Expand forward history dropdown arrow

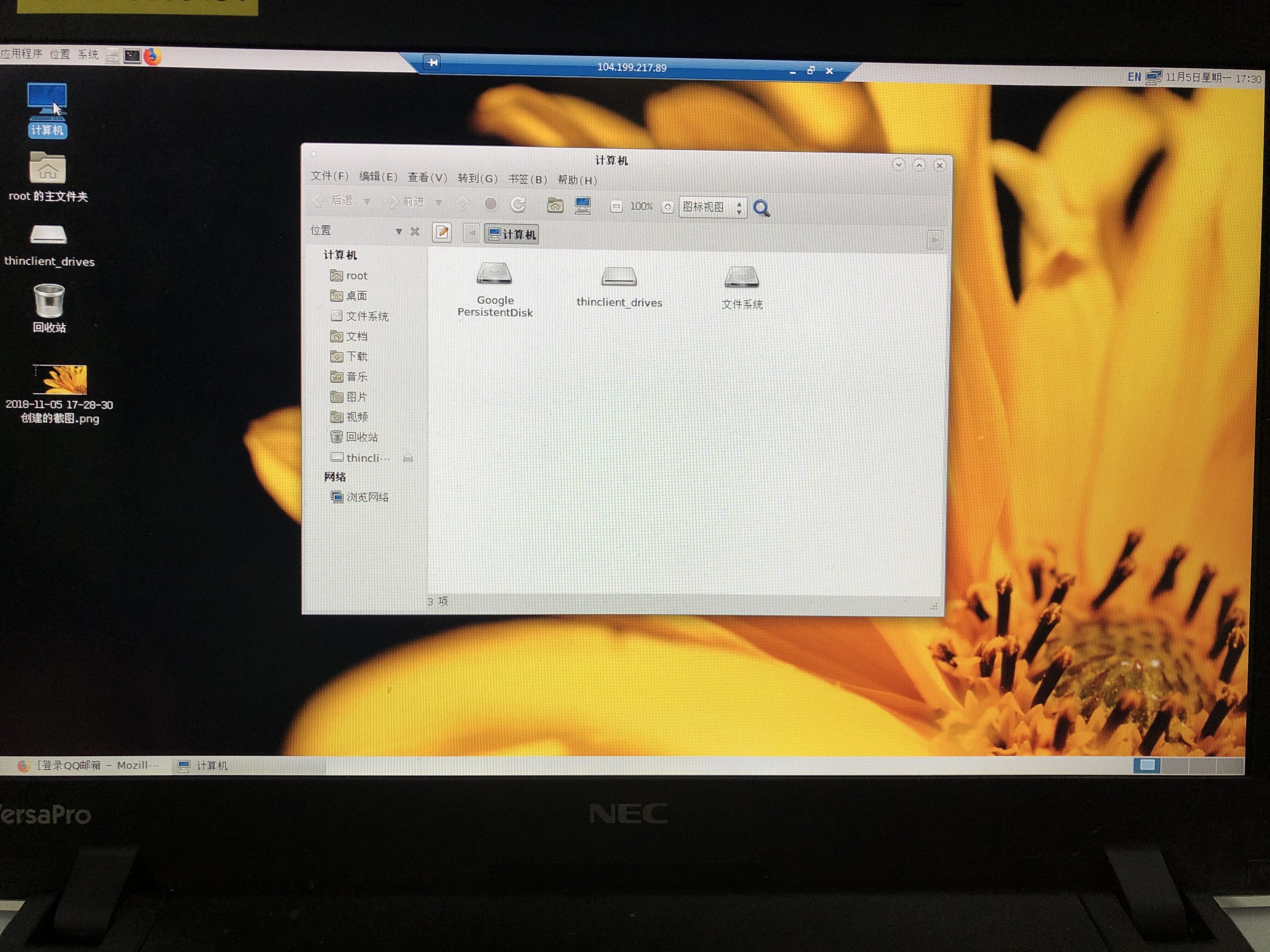pyautogui.click(x=439, y=203)
